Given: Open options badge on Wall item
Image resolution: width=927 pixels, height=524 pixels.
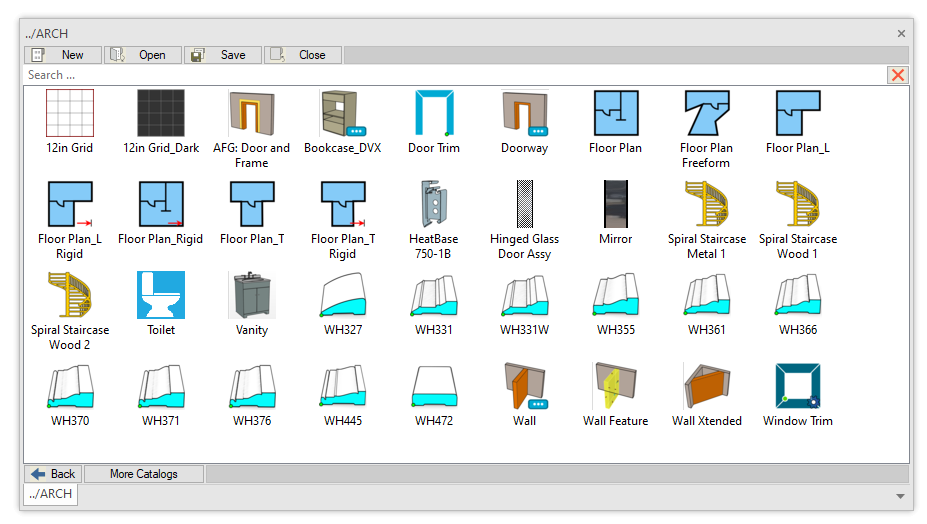Looking at the screenshot, I should (x=538, y=404).
